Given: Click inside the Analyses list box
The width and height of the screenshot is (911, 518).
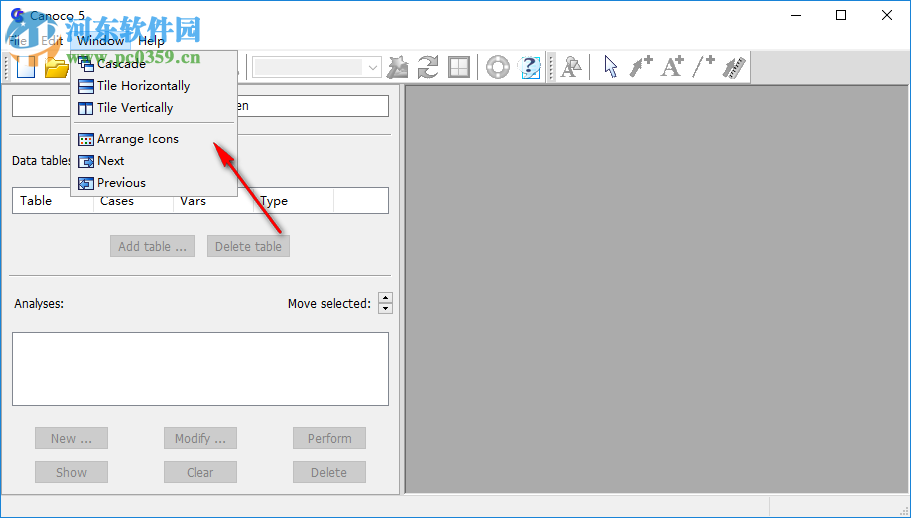Looking at the screenshot, I should click(x=200, y=369).
